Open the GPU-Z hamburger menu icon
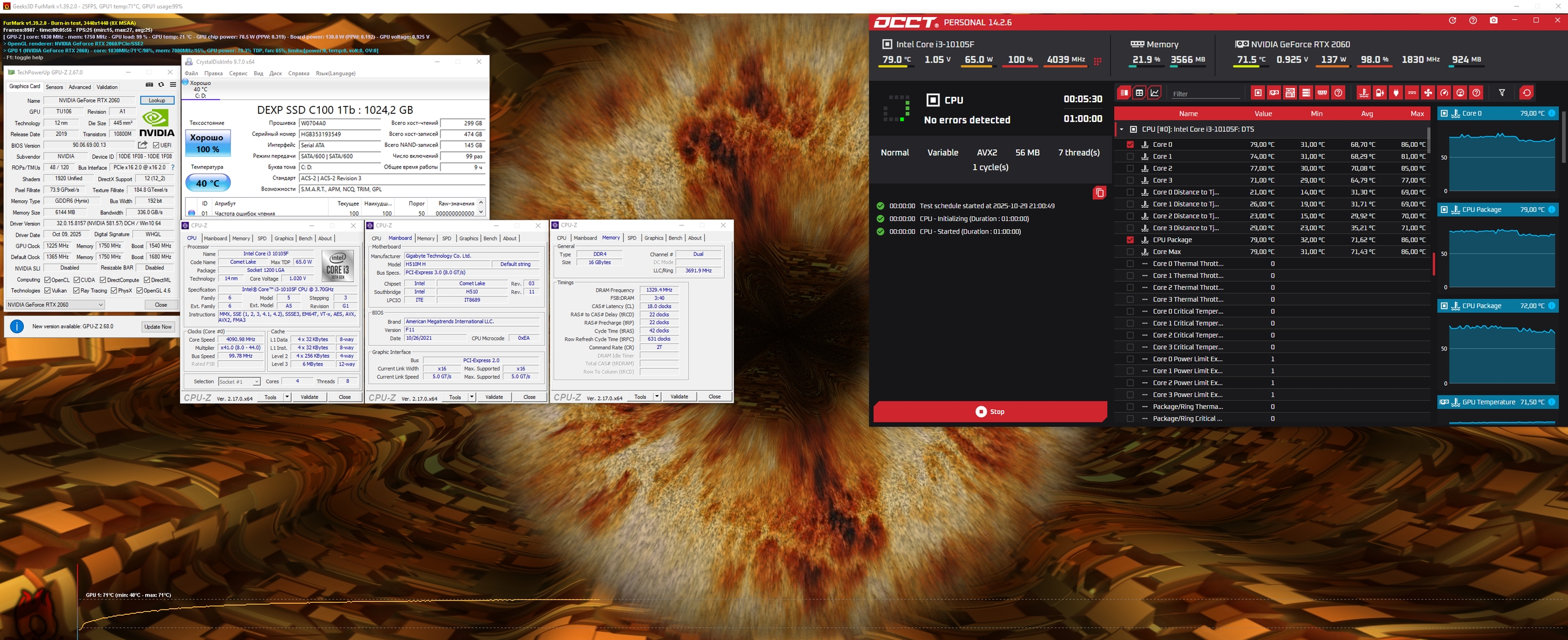Viewport: 1568px width, 640px height. 173,85
